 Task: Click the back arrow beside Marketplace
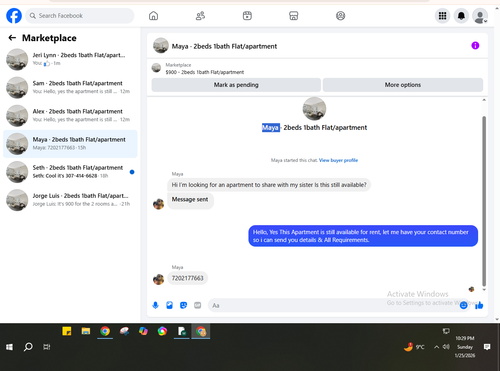[x=12, y=38]
